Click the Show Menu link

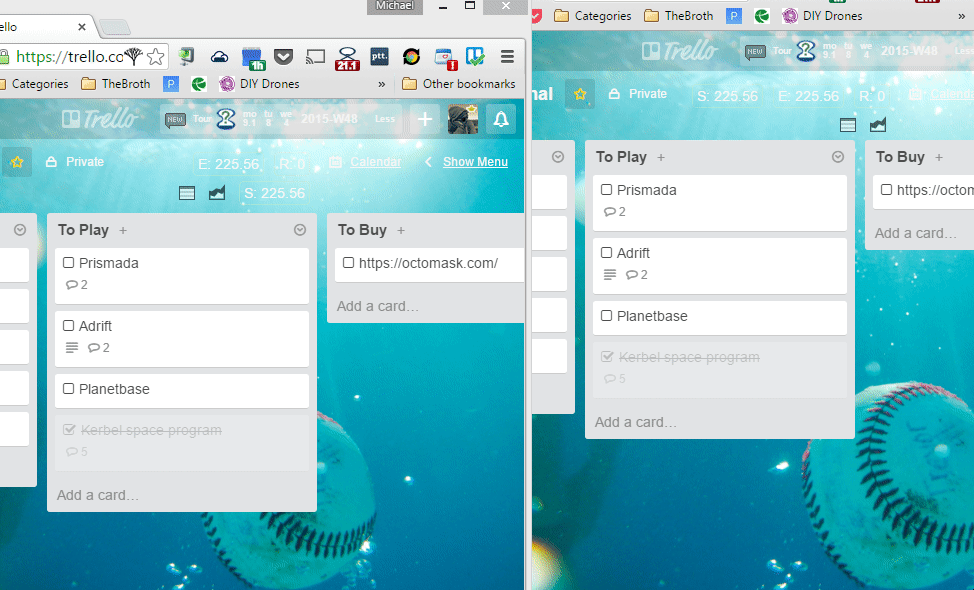point(474,162)
